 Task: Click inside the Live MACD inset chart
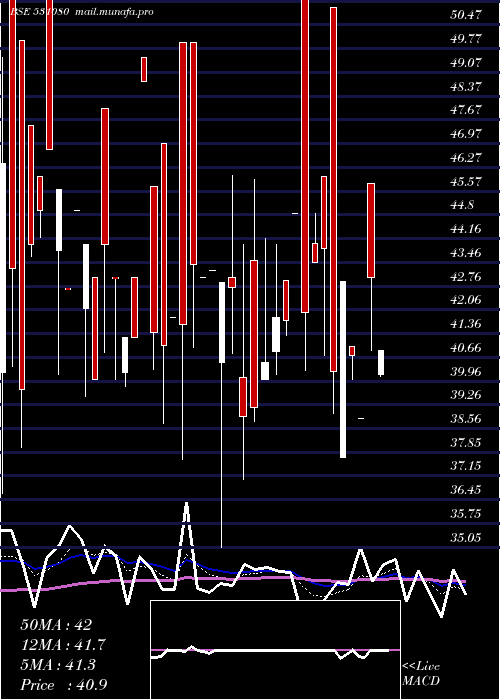(x=275, y=650)
